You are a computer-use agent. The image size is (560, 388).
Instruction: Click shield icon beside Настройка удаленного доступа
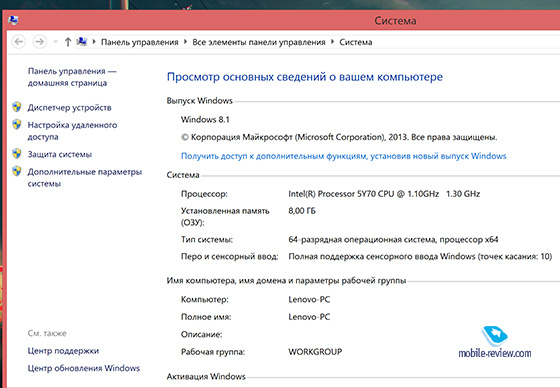coord(16,124)
